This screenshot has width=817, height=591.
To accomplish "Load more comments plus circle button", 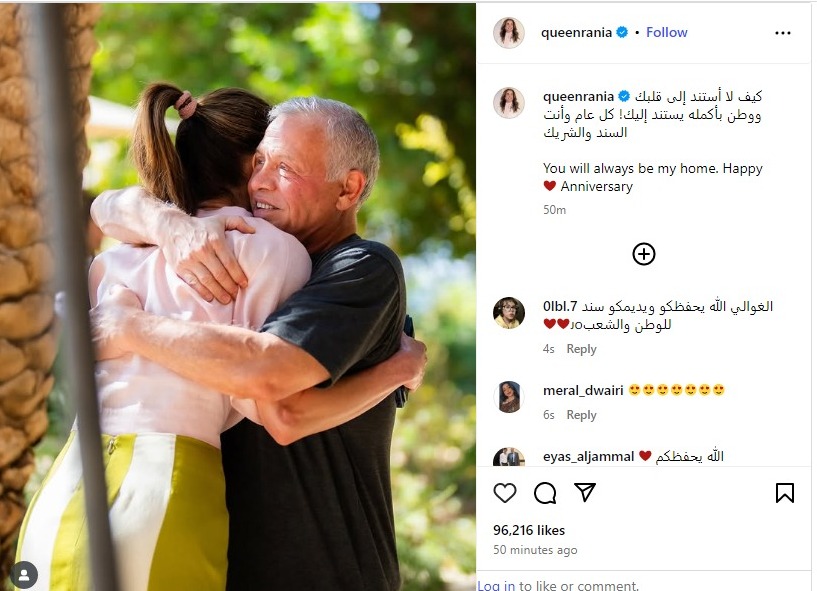I will point(643,254).
